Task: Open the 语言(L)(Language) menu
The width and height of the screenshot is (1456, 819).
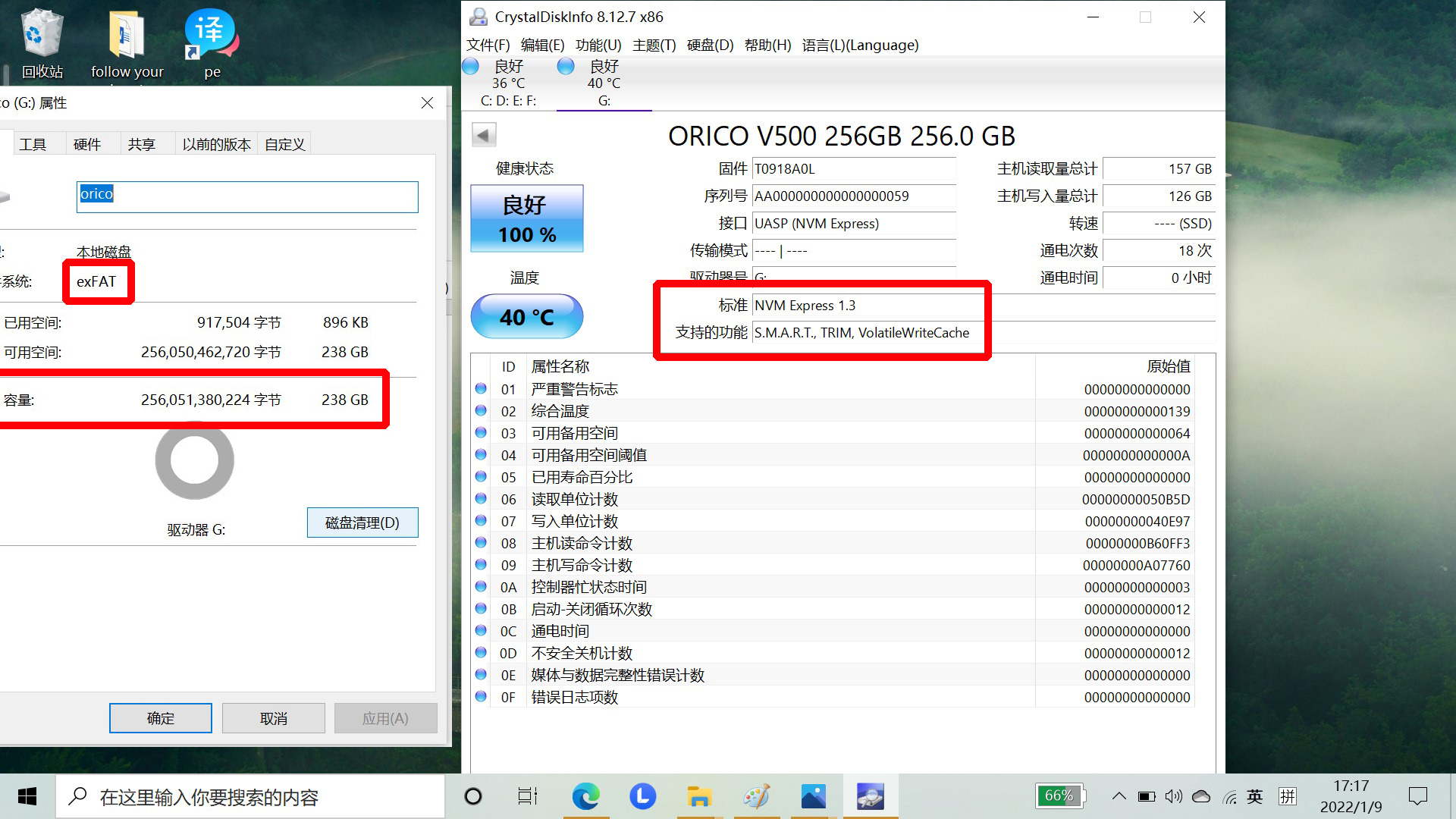Action: 860,45
